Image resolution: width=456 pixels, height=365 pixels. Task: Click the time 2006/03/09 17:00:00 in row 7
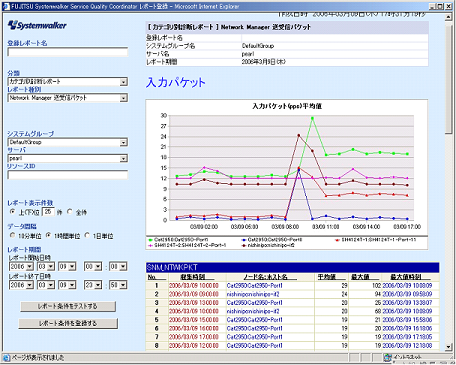[x=193, y=337]
